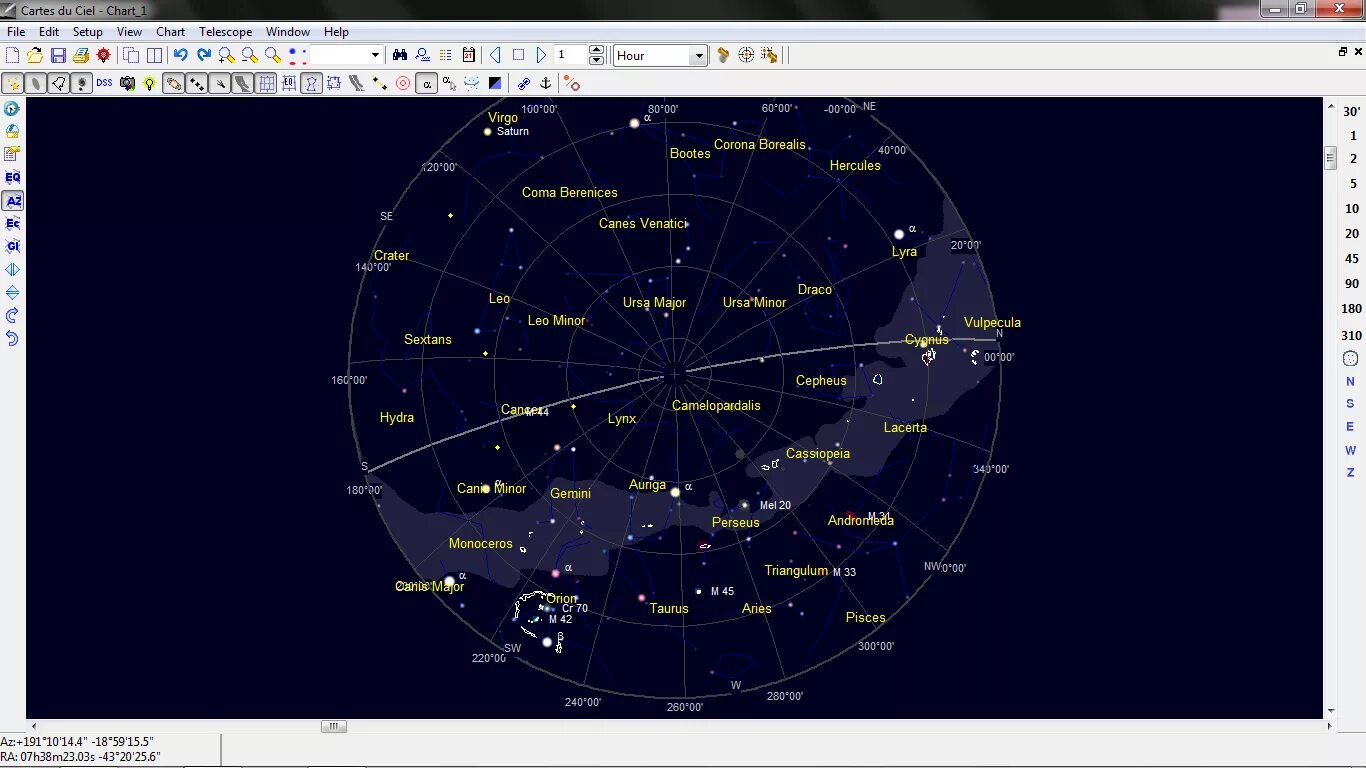Reset time to now with square button
The height and width of the screenshot is (768, 1366).
518,55
